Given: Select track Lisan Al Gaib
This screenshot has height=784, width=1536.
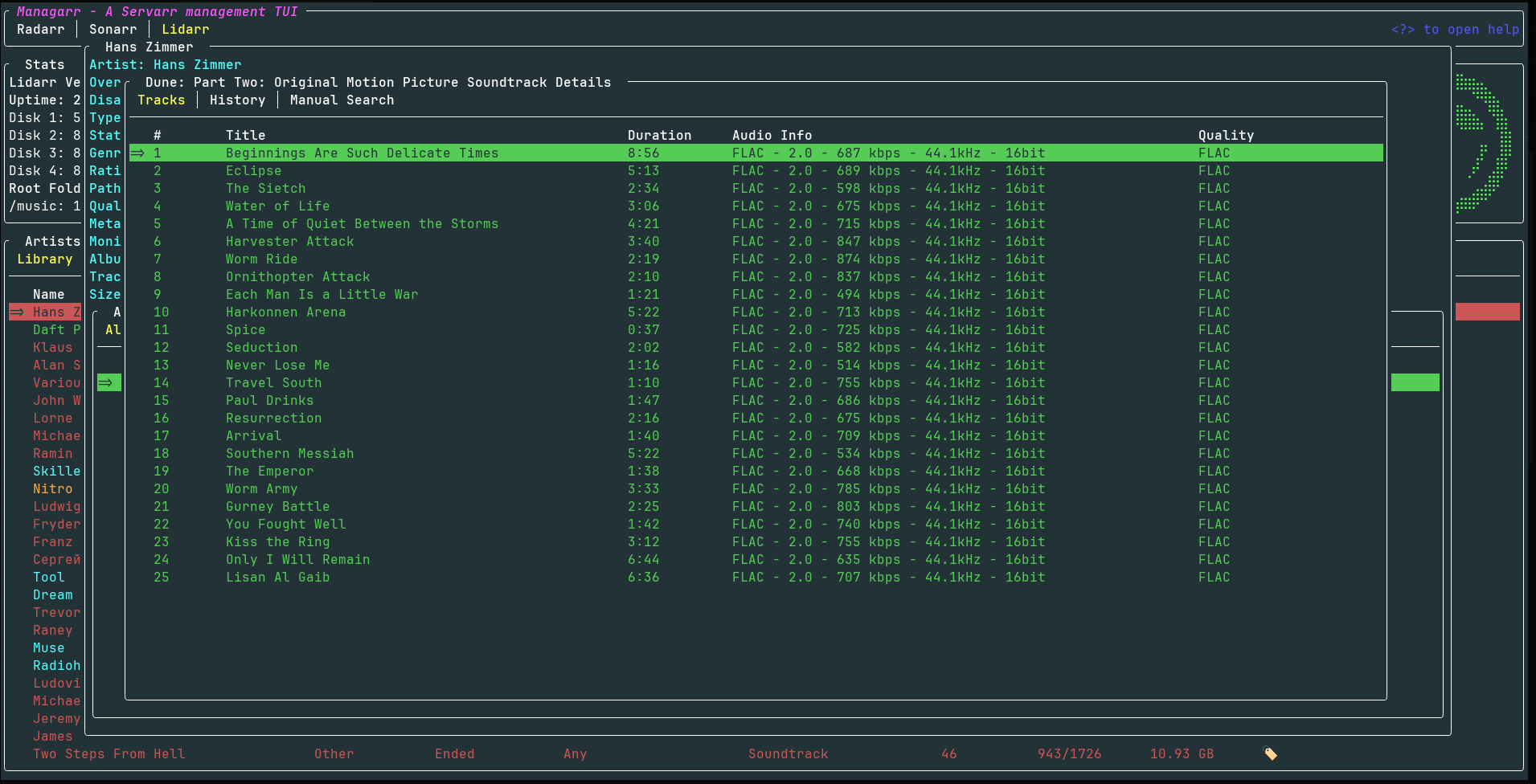Looking at the screenshot, I should 277,578.
